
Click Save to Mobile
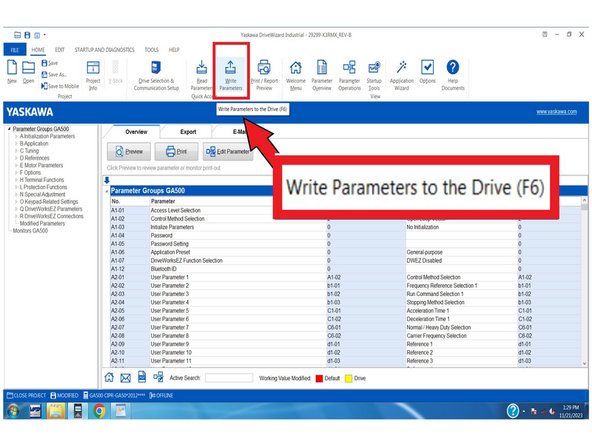[x=60, y=86]
